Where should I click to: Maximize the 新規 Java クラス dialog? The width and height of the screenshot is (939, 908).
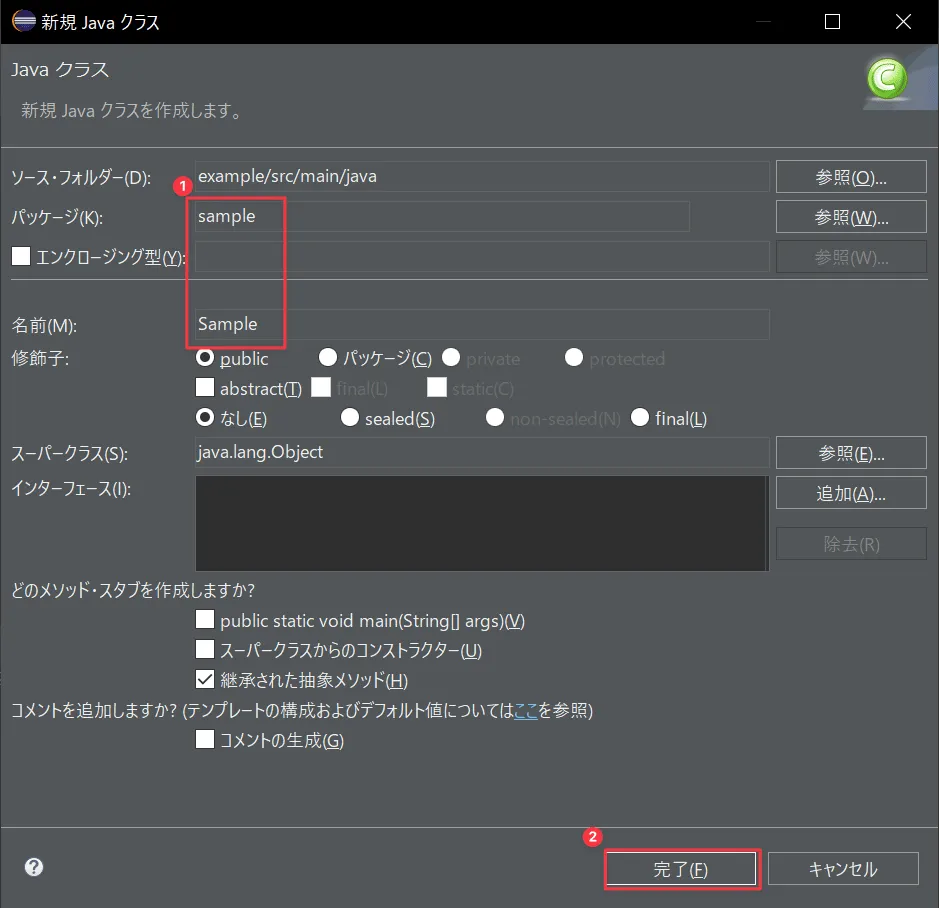pos(832,22)
